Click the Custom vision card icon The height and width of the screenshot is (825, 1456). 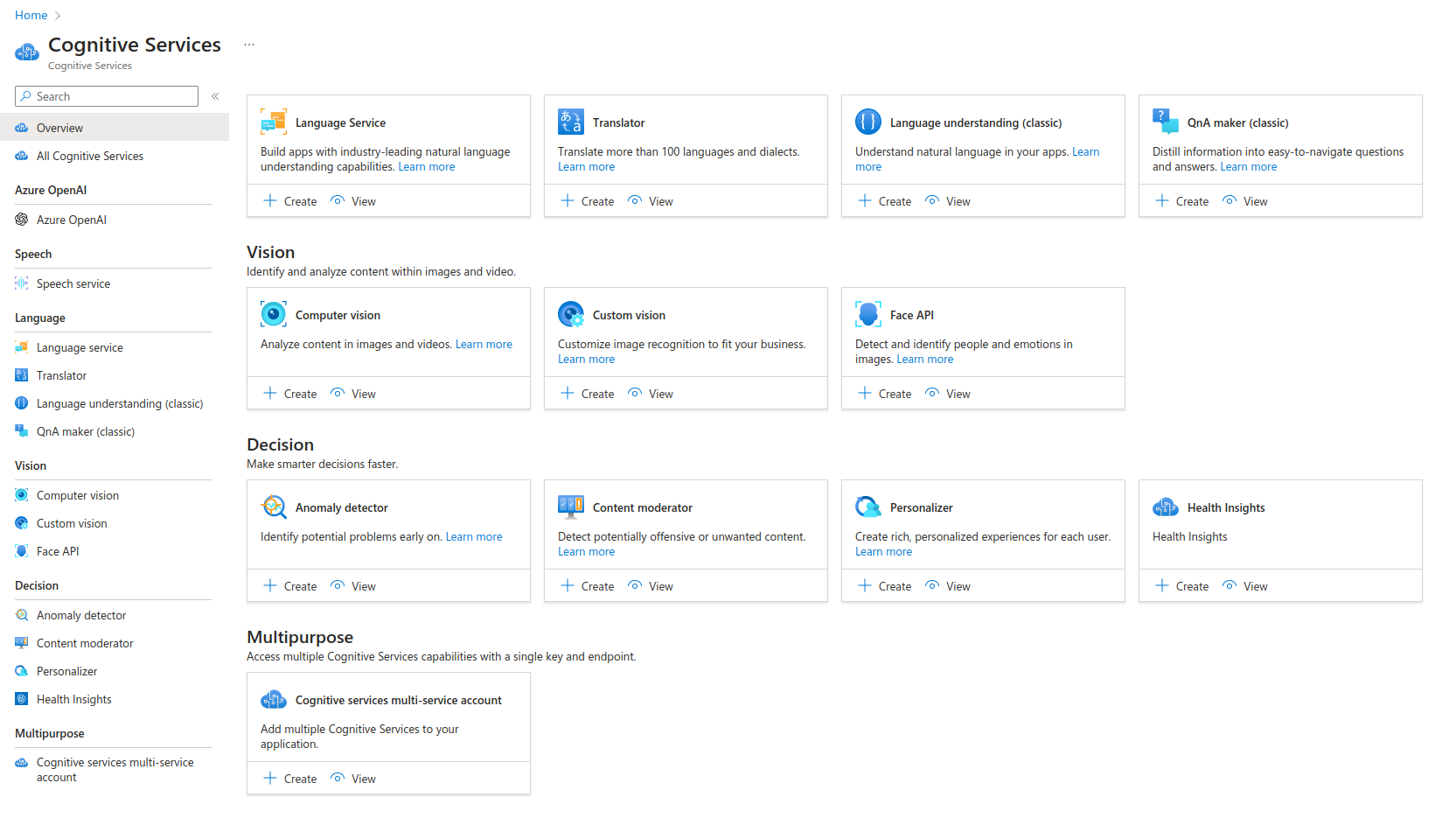tap(571, 315)
